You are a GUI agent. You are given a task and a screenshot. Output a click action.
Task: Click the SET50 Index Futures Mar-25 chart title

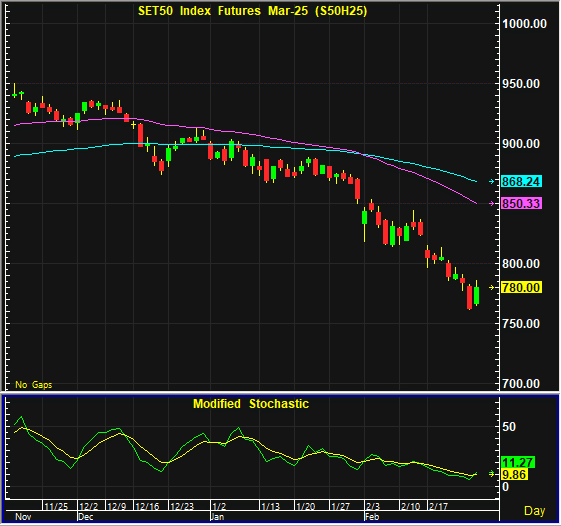pyautogui.click(x=253, y=11)
